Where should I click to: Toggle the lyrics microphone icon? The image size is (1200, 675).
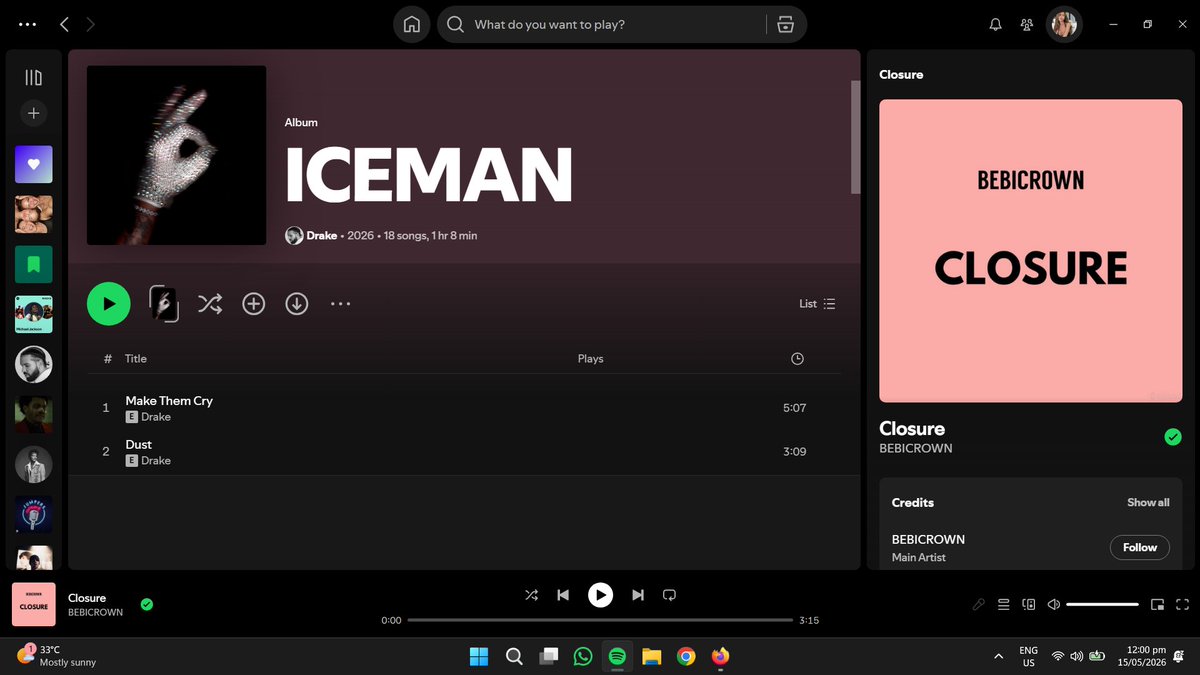(x=979, y=604)
